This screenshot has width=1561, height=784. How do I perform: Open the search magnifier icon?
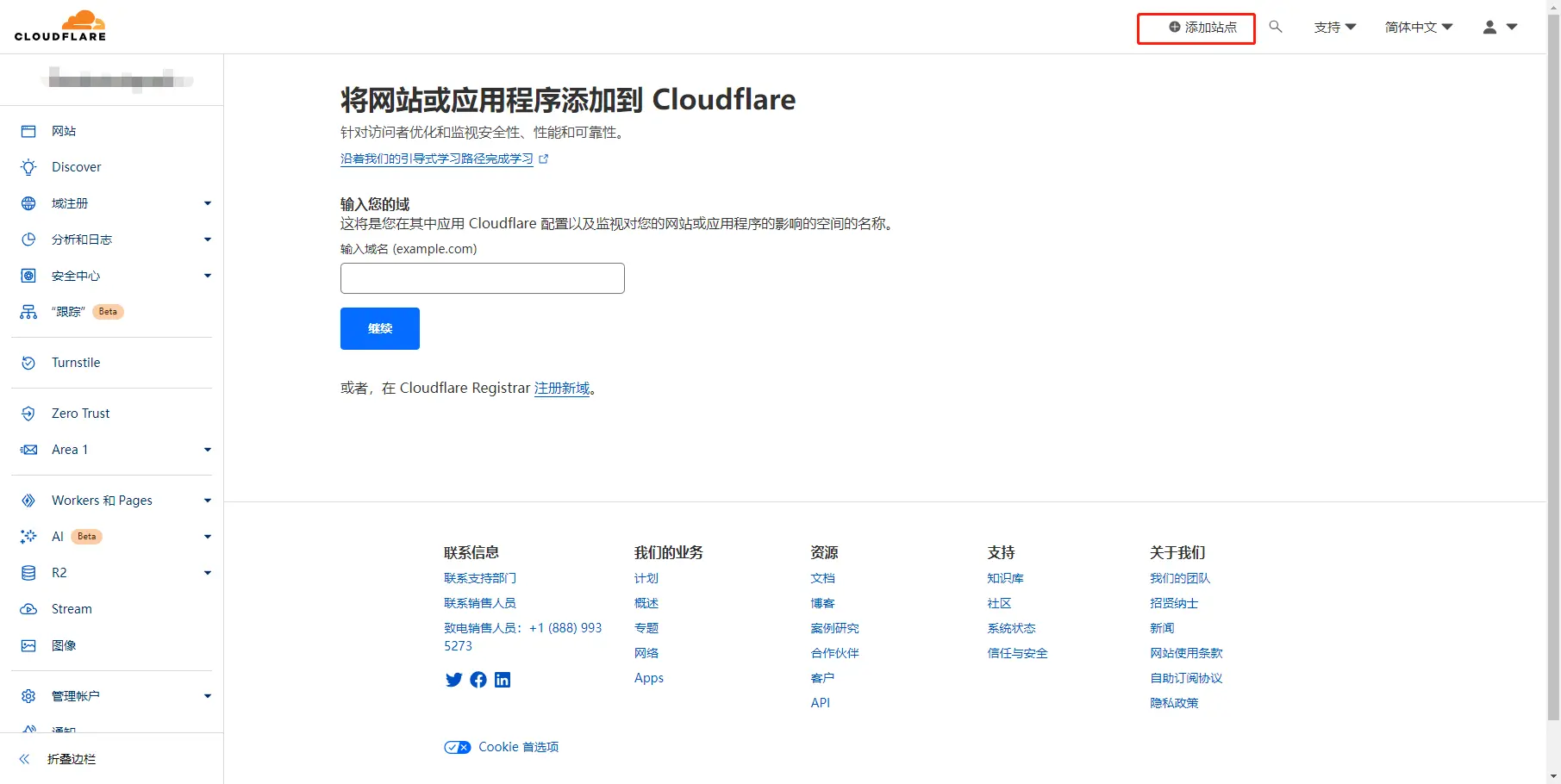point(1276,27)
